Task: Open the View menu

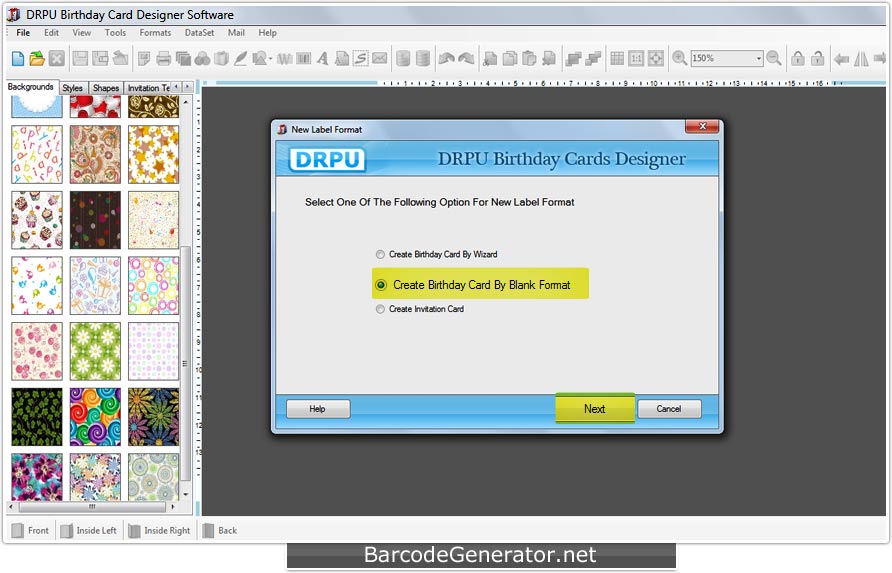Action: pos(81,33)
